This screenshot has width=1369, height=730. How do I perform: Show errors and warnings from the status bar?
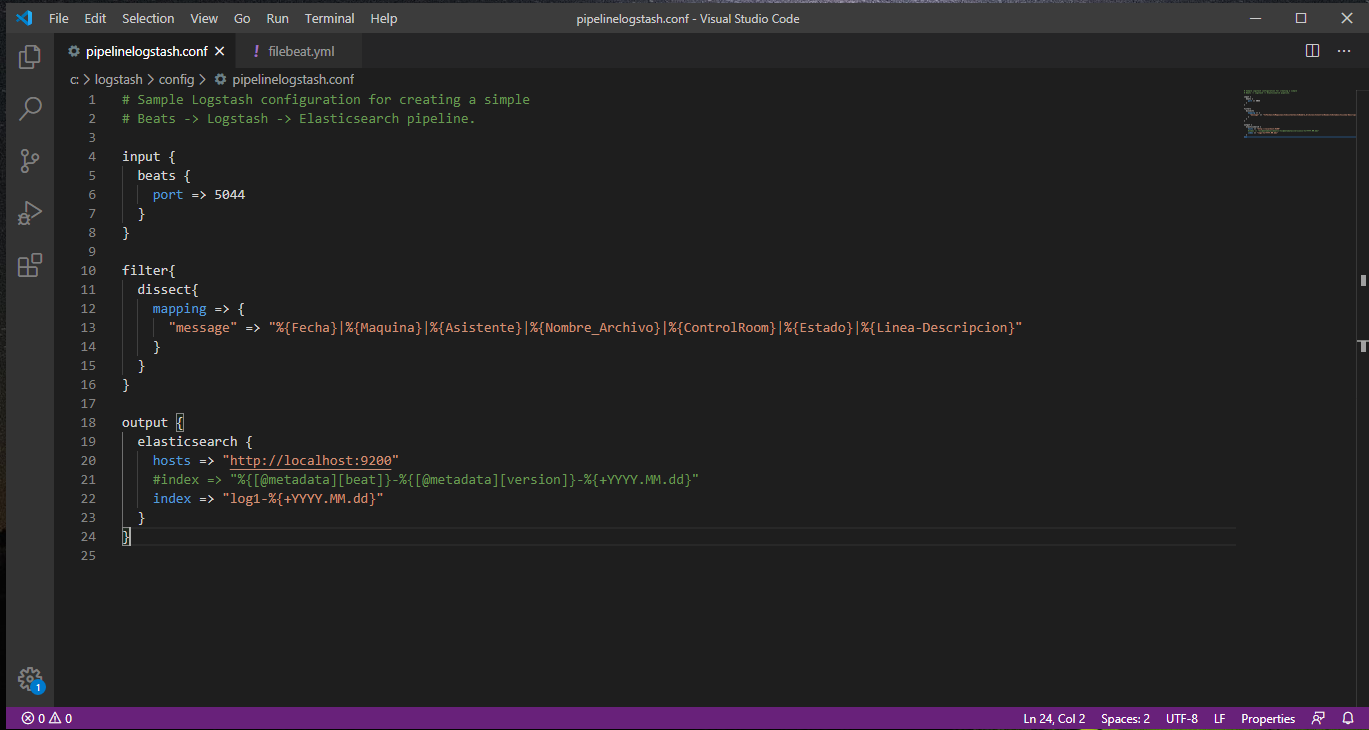(47, 718)
